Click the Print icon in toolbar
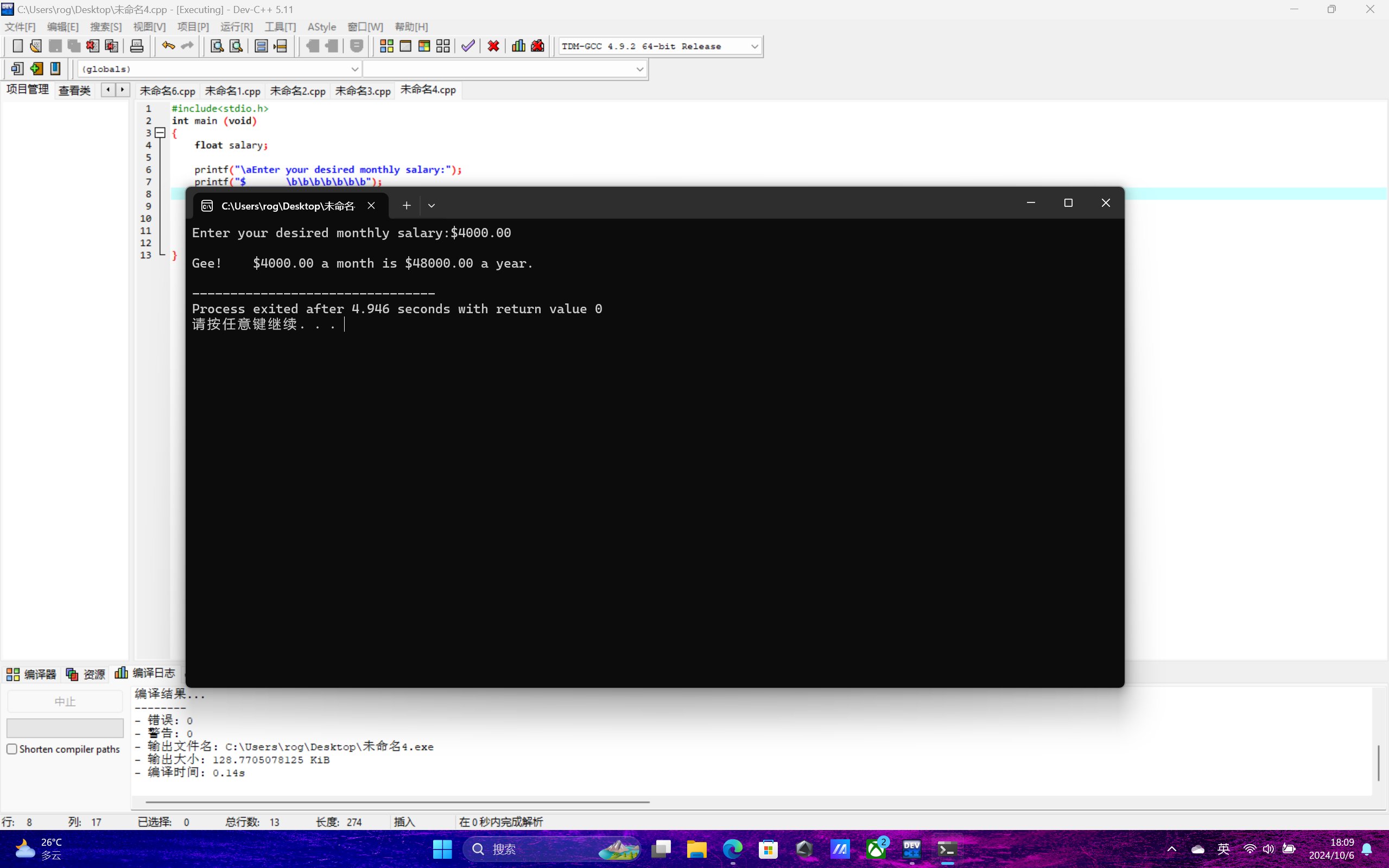The image size is (1389, 868). coord(137,46)
